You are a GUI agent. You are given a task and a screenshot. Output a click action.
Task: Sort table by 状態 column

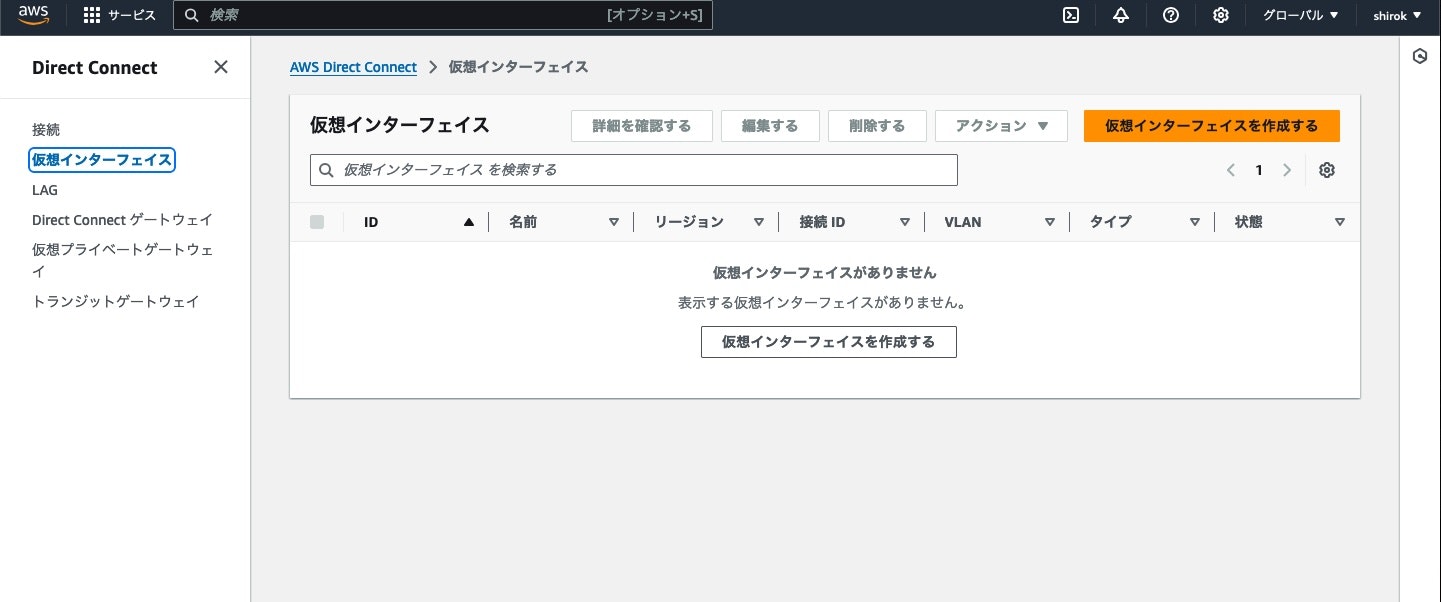click(x=1340, y=222)
